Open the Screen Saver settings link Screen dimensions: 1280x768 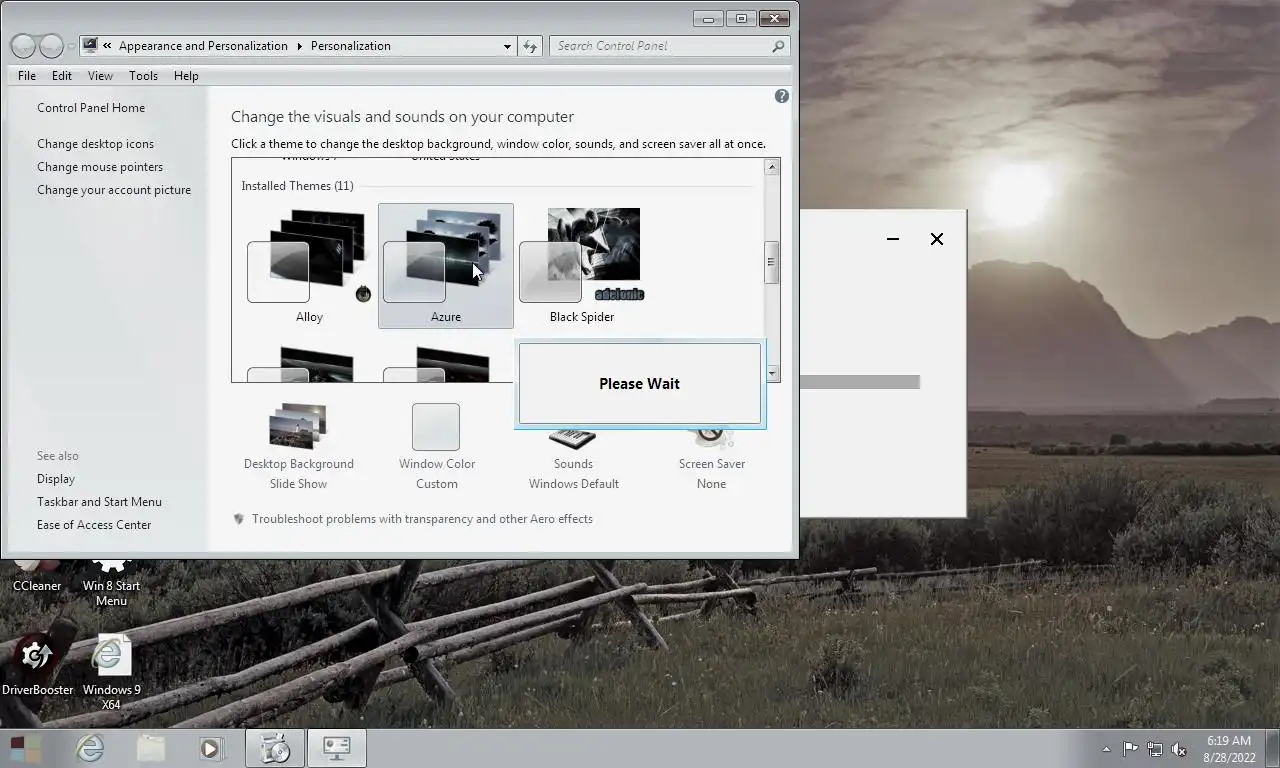[x=711, y=473]
